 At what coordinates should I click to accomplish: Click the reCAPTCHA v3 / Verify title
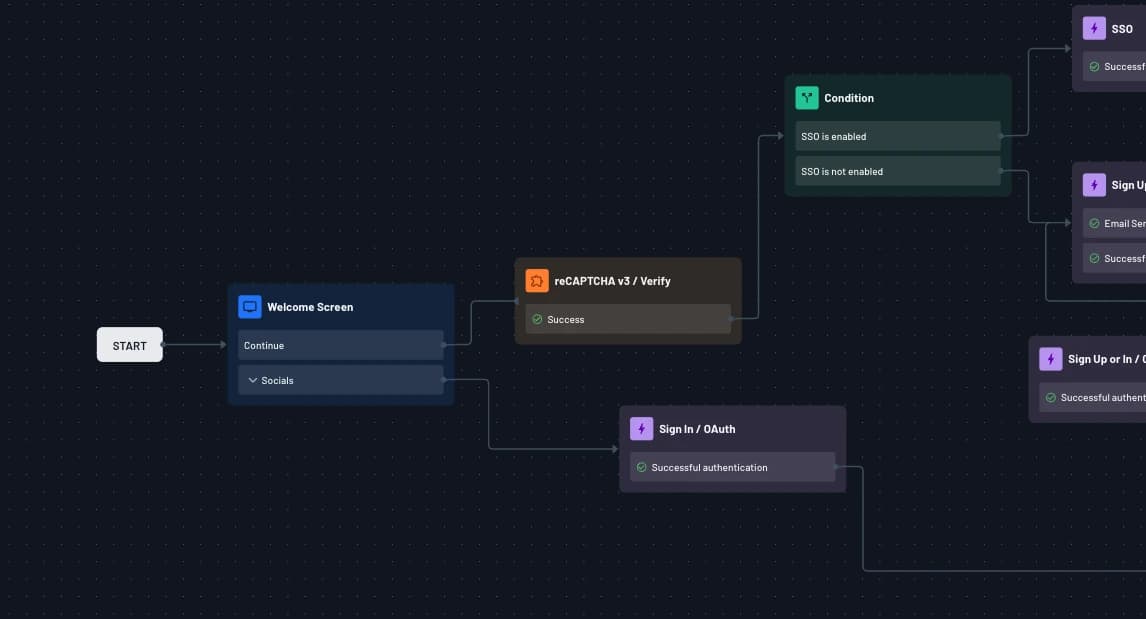click(x=612, y=281)
